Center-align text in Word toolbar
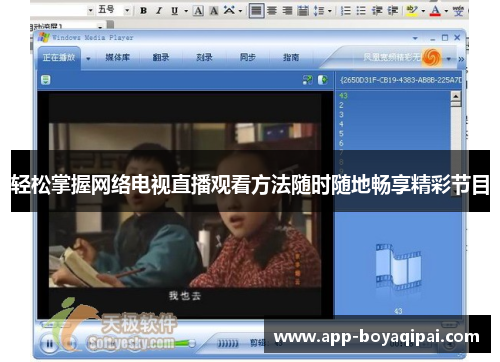The width and height of the screenshot is (500, 362). [x=272, y=11]
